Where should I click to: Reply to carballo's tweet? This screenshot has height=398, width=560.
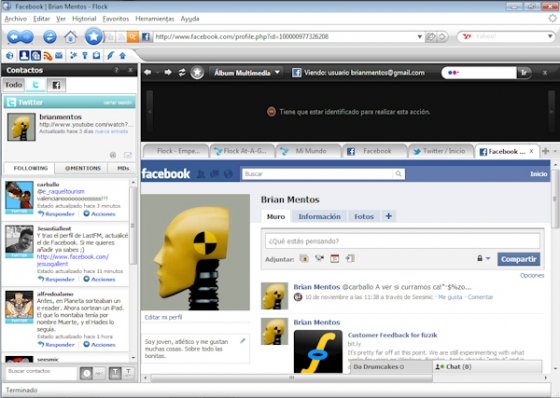(56, 214)
